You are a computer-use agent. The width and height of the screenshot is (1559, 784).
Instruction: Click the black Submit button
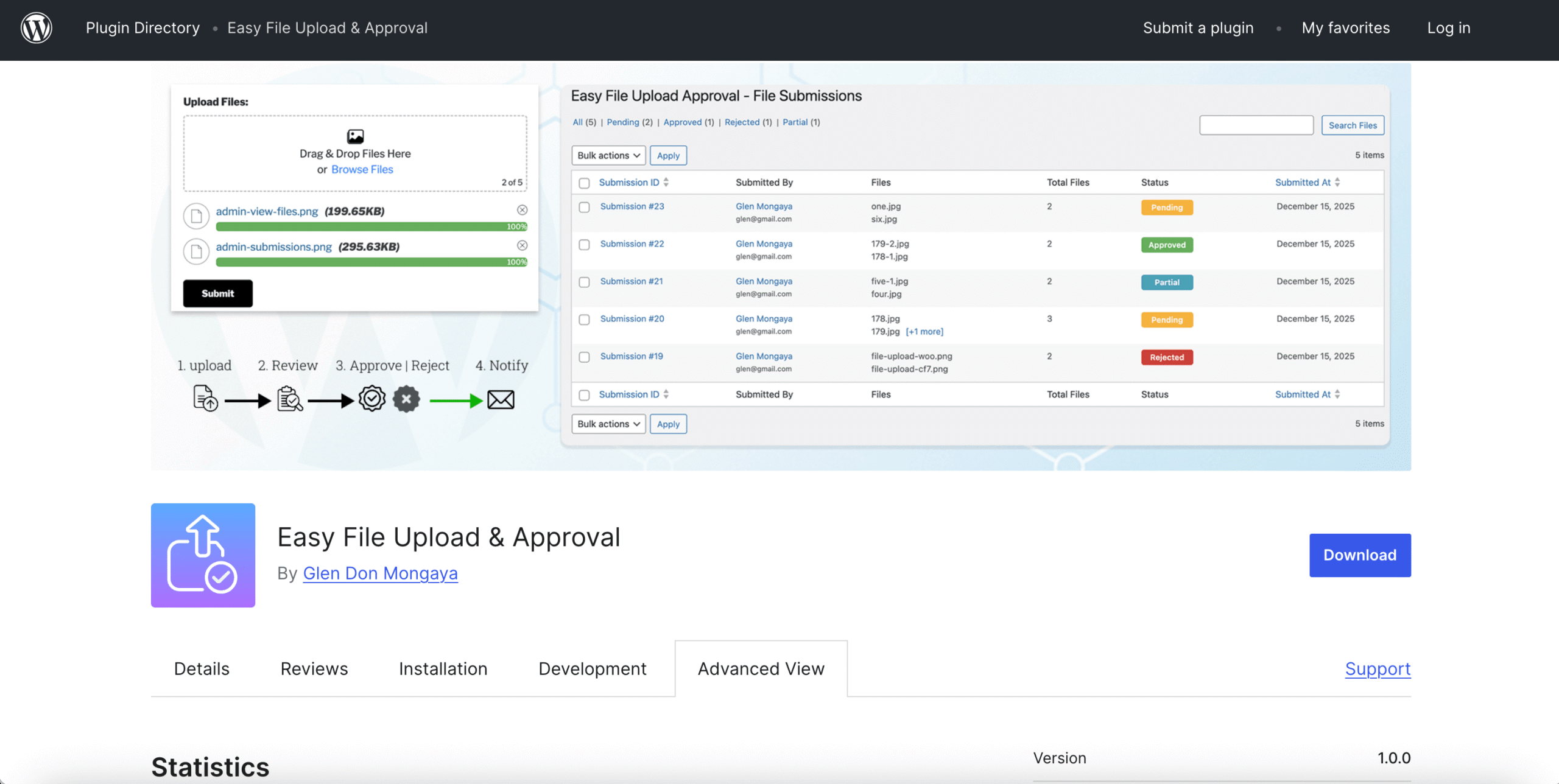point(217,293)
